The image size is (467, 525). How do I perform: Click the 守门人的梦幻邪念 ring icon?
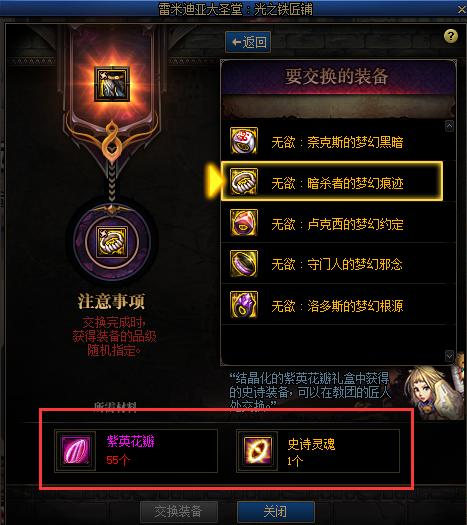pyautogui.click(x=244, y=264)
